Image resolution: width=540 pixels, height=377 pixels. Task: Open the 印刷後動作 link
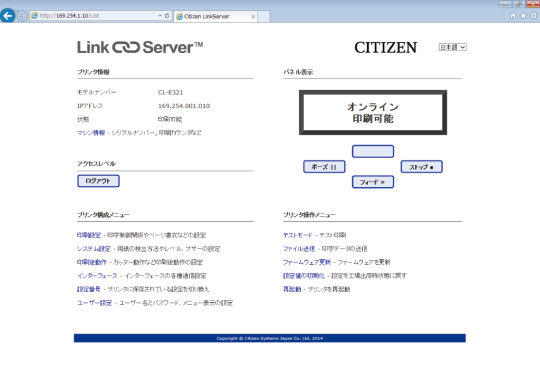coord(92,262)
